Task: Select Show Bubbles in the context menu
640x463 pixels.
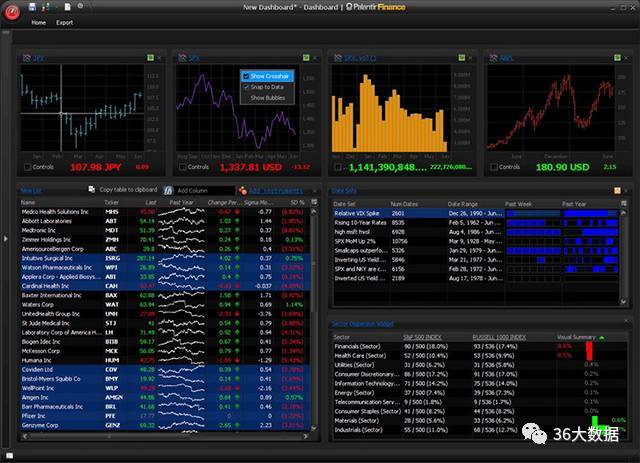Action: pyautogui.click(x=267, y=98)
